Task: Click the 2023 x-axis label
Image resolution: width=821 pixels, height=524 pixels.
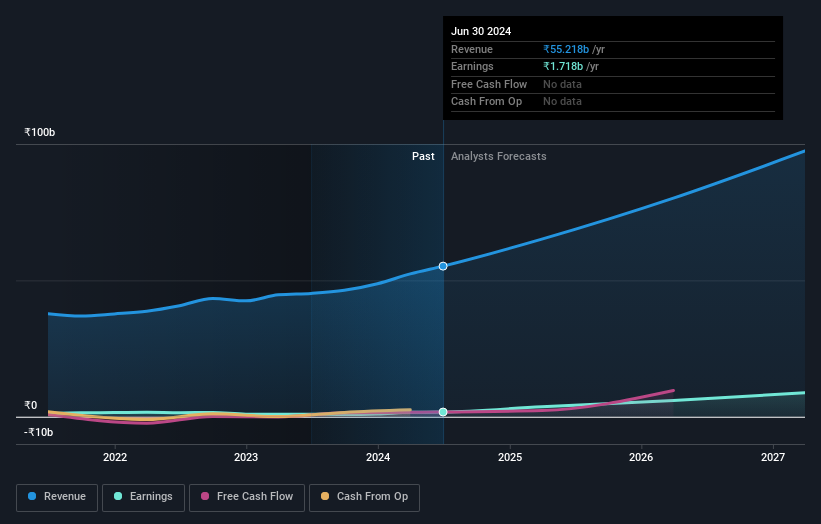Action: pyautogui.click(x=246, y=458)
